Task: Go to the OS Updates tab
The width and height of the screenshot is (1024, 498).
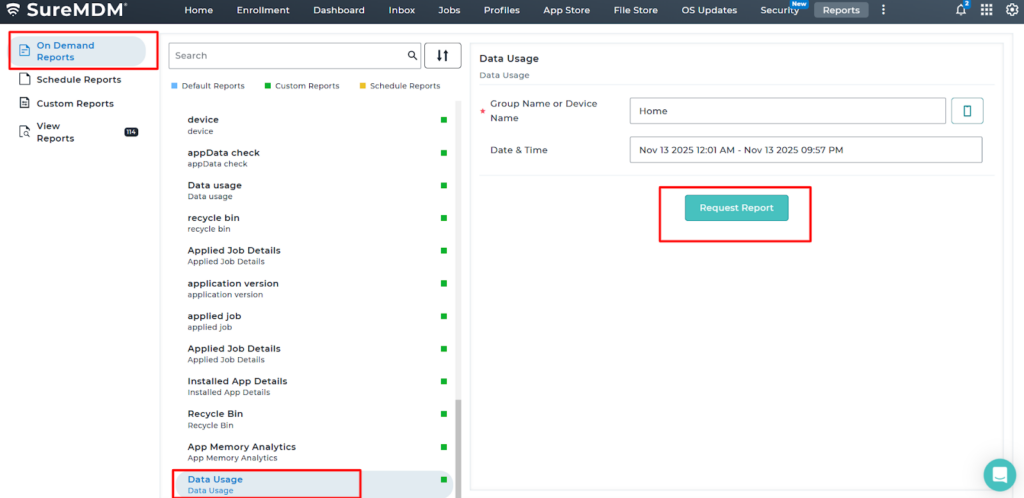Action: pos(709,10)
